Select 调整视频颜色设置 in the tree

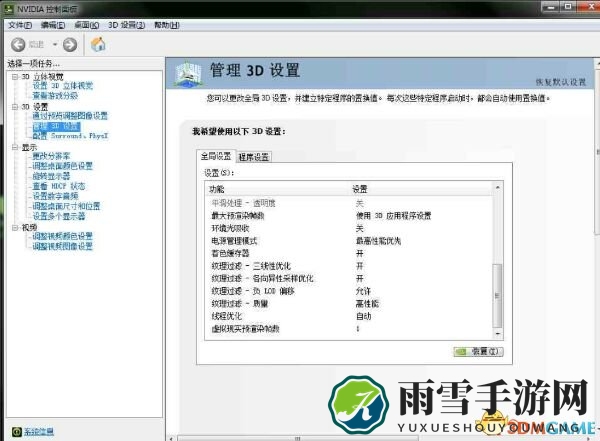tap(63, 236)
